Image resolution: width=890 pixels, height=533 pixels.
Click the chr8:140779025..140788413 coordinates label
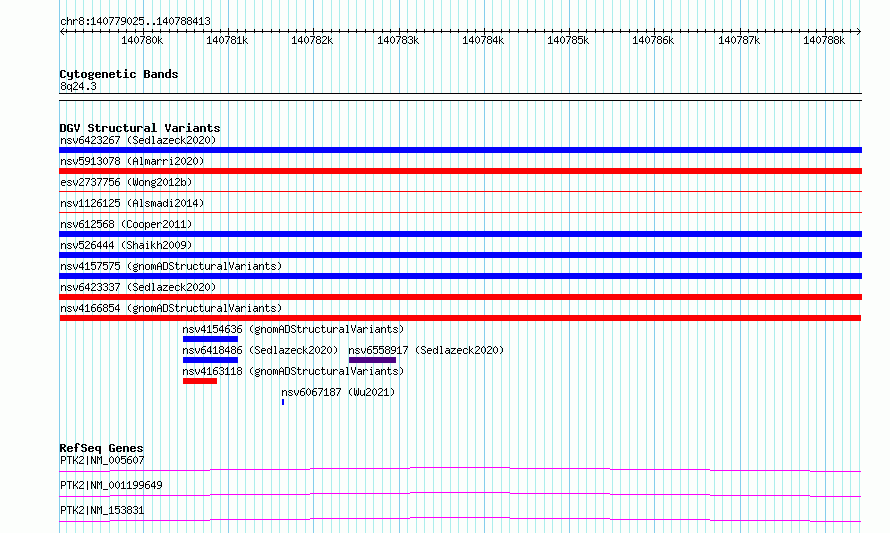[x=135, y=21]
